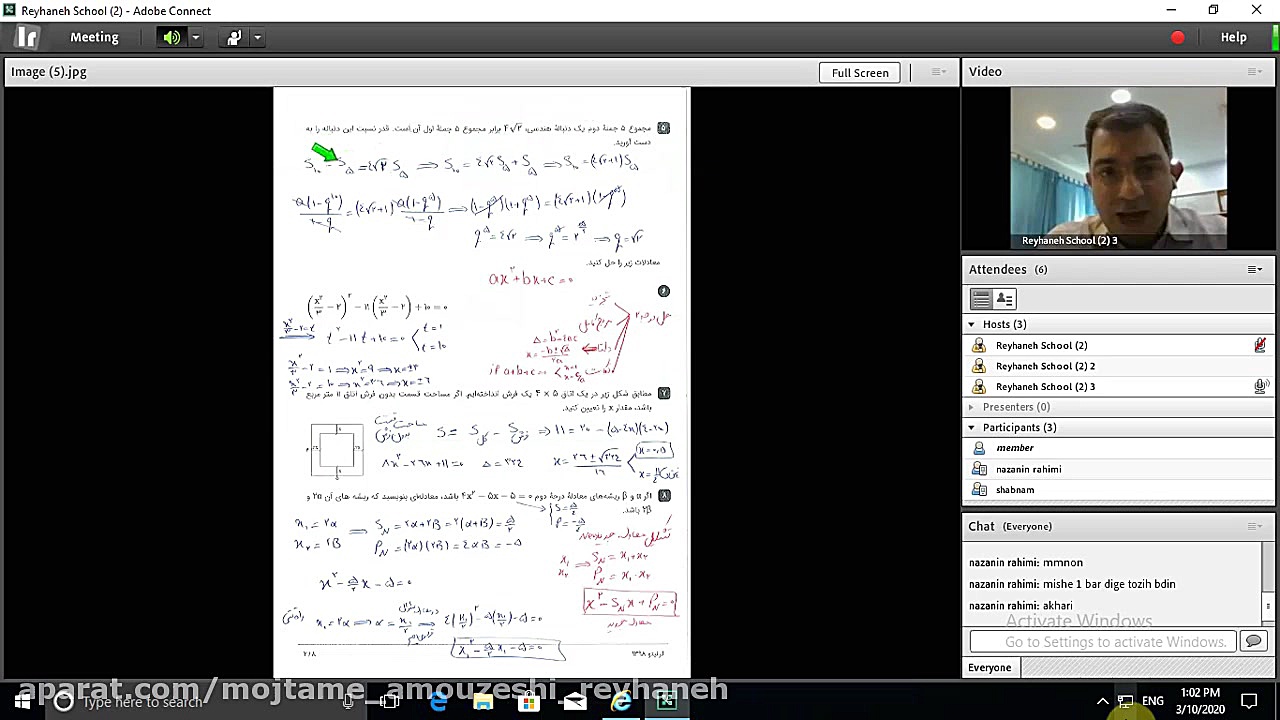Expand the speaker options dropdown arrow
The height and width of the screenshot is (720, 1280).
(x=195, y=38)
